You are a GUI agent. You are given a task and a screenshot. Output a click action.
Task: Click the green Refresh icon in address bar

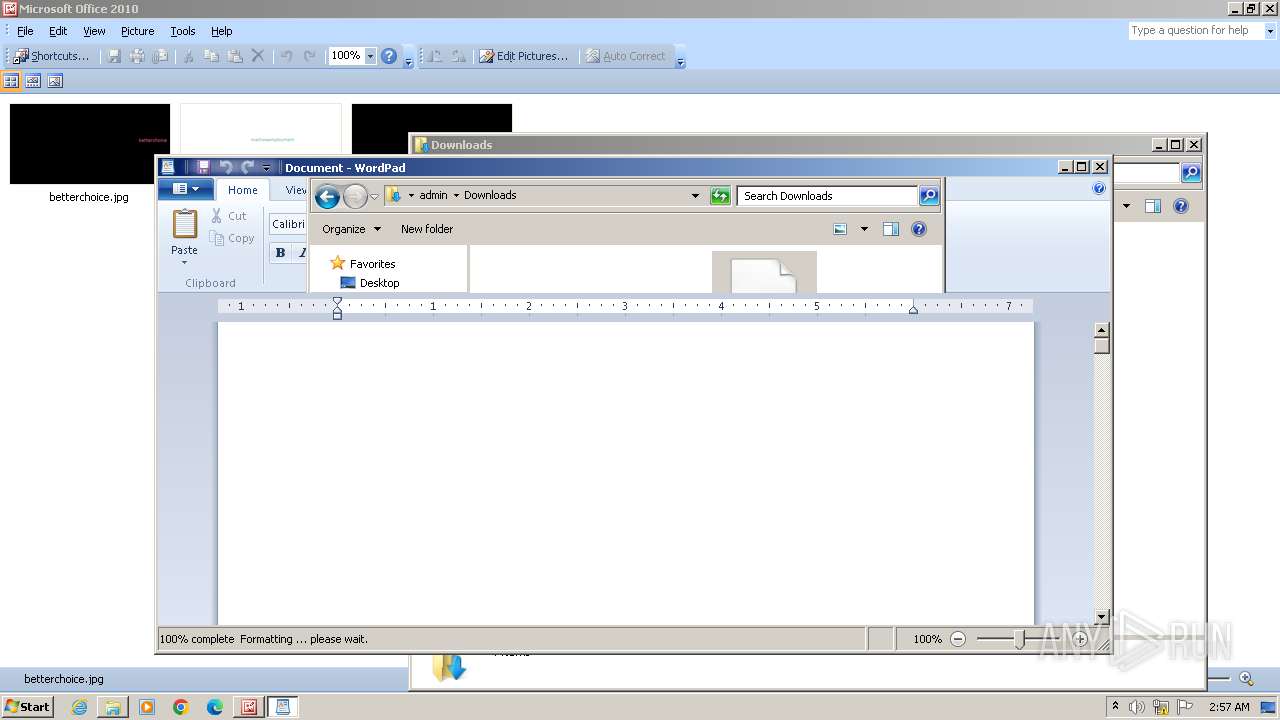click(720, 196)
